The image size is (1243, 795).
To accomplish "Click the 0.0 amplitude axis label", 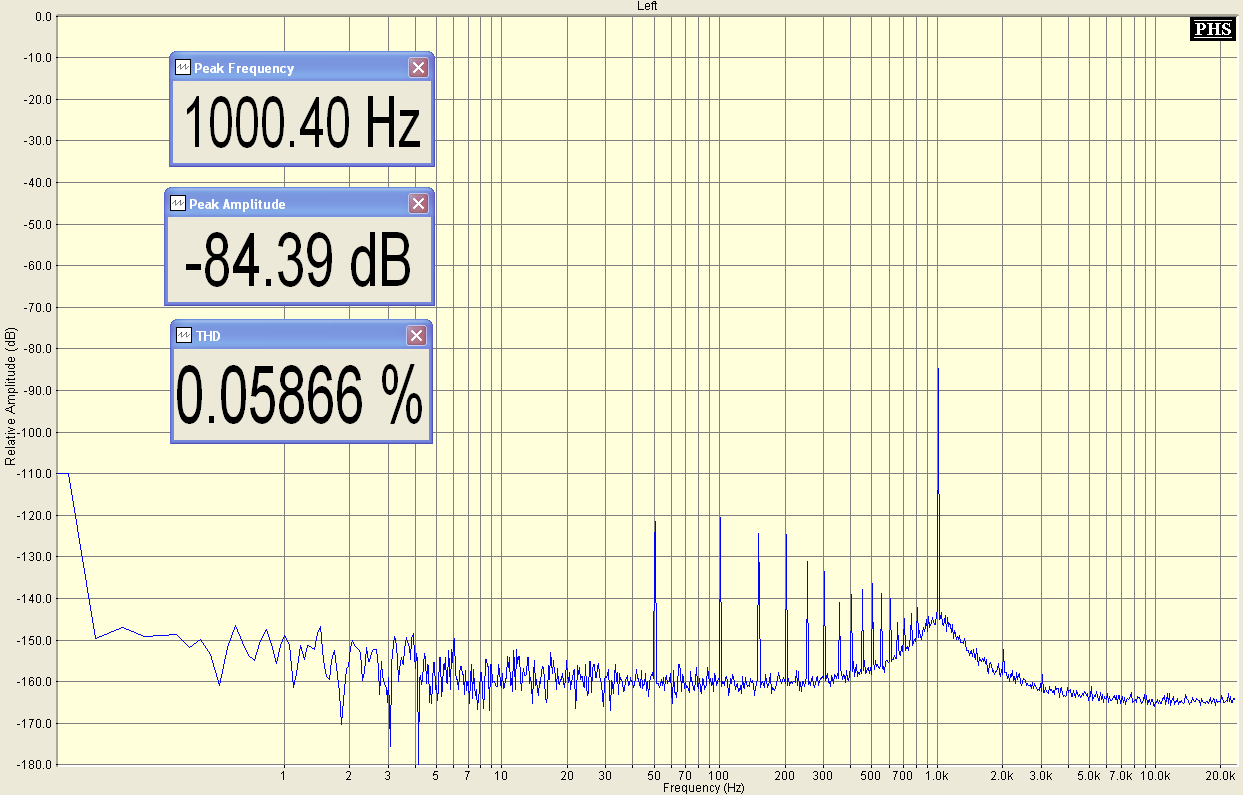I will [x=43, y=17].
